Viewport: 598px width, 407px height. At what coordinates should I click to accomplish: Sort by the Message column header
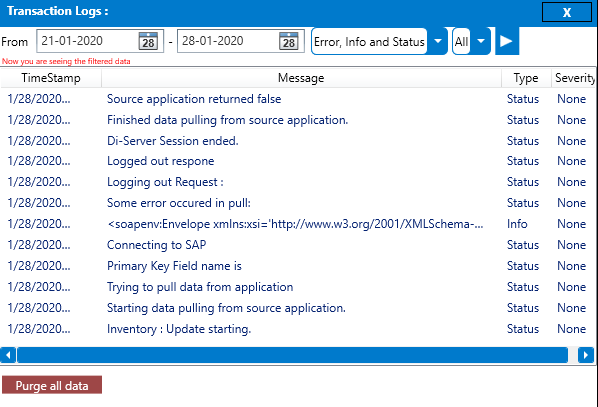click(301, 78)
